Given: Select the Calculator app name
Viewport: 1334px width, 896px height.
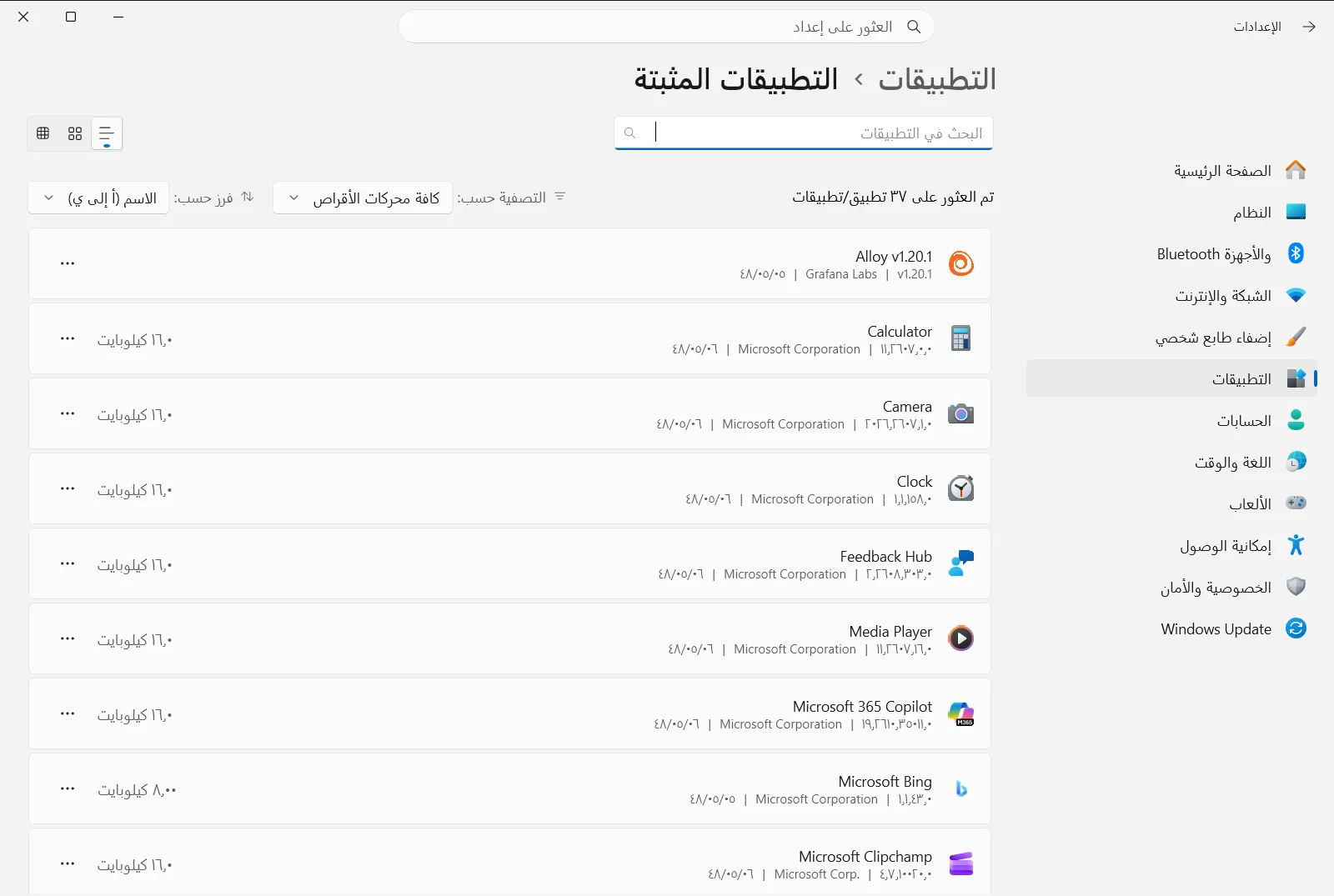Looking at the screenshot, I should 900,332.
